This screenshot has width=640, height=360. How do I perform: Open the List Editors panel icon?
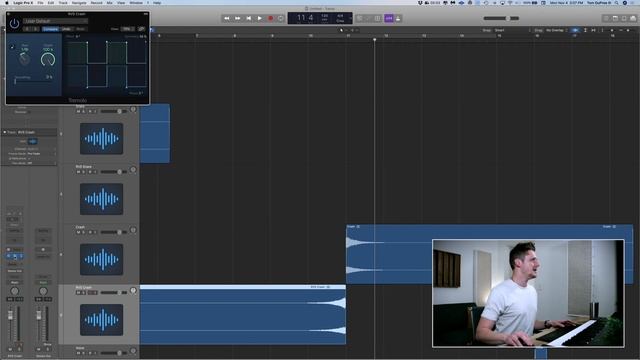click(x=607, y=18)
